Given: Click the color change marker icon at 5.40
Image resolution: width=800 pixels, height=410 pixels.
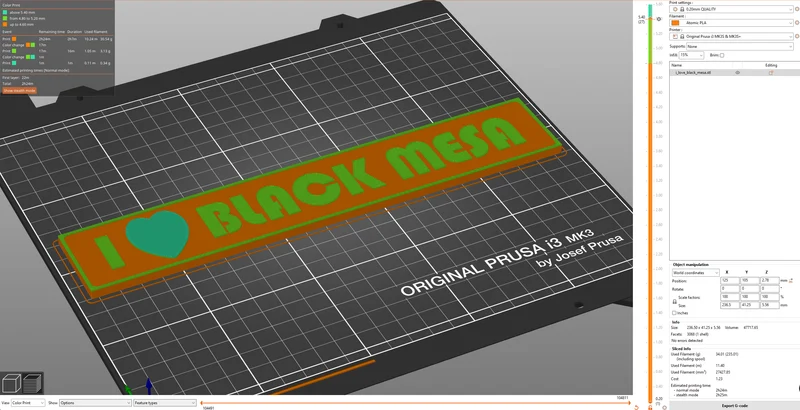Looking at the screenshot, I should pyautogui.click(x=659, y=19).
